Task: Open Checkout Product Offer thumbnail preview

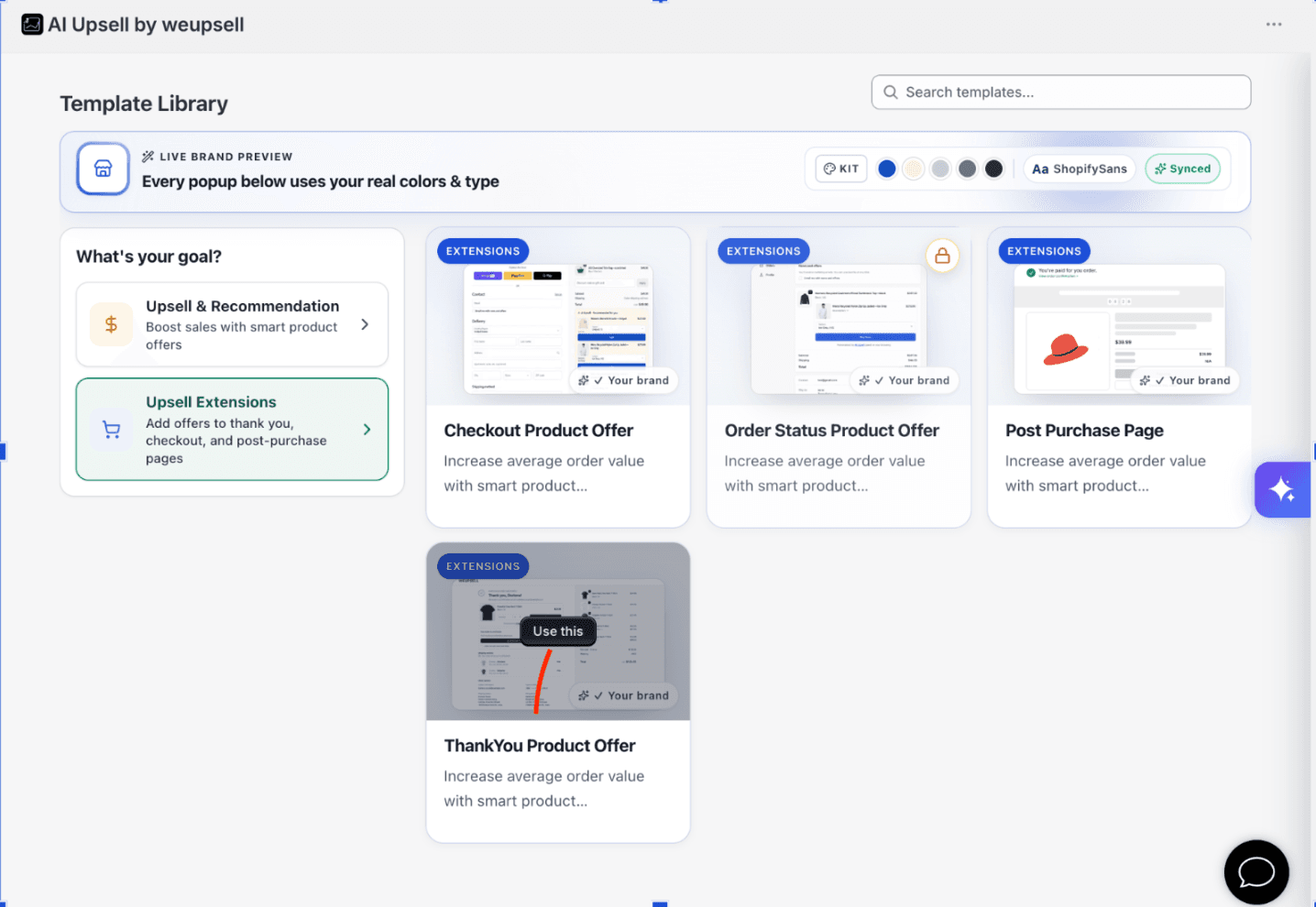Action: (x=558, y=316)
